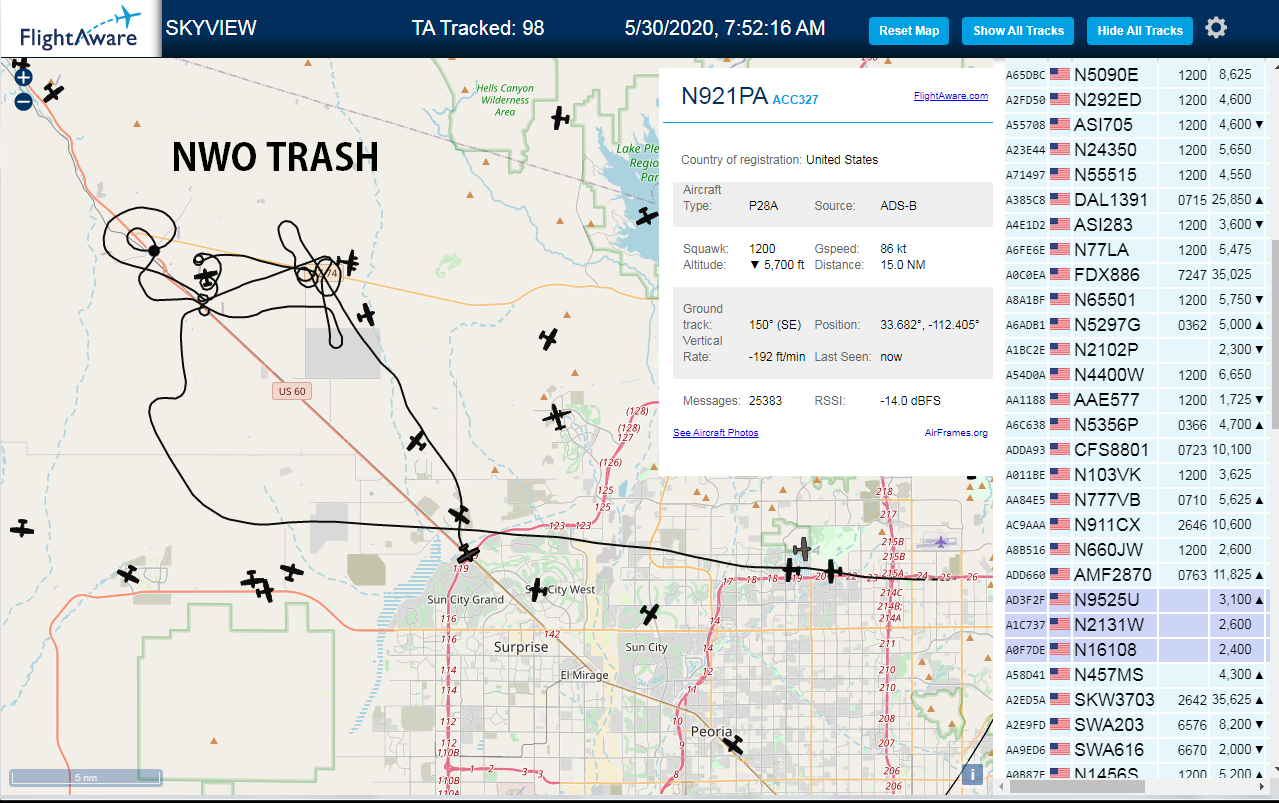Click the N921PA aircraft title
1279x803 pixels.
(724, 96)
